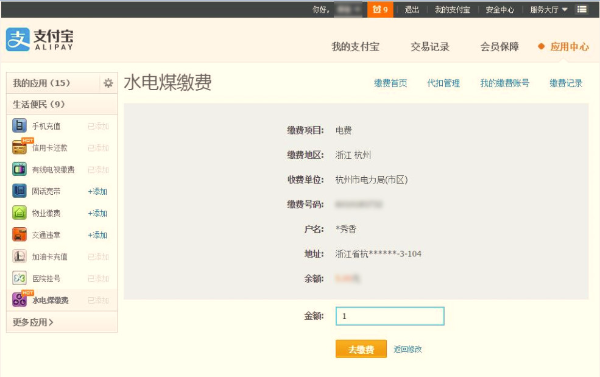Click the 水电煤缴费 page heading
600x377 pixels.
click(168, 82)
